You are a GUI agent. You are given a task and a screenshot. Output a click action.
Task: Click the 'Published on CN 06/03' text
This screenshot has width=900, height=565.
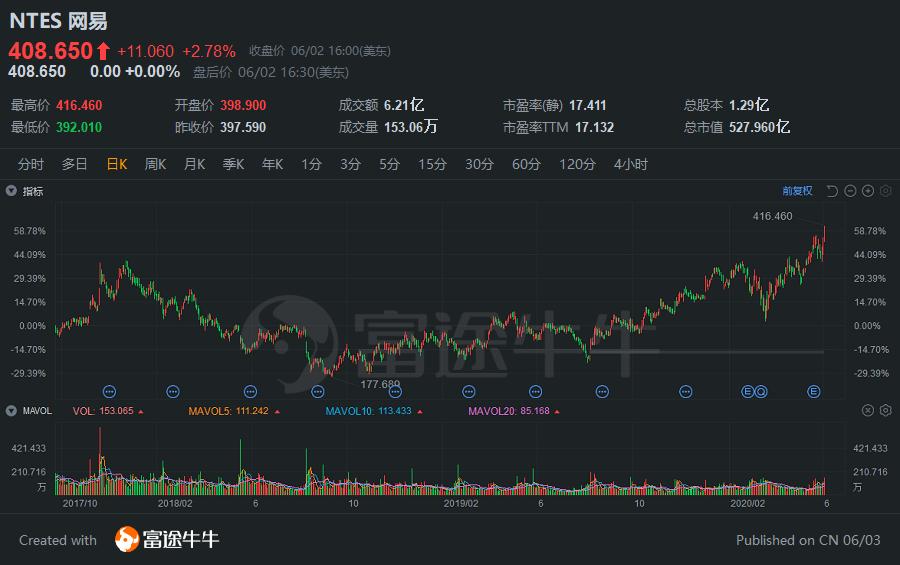(x=808, y=540)
